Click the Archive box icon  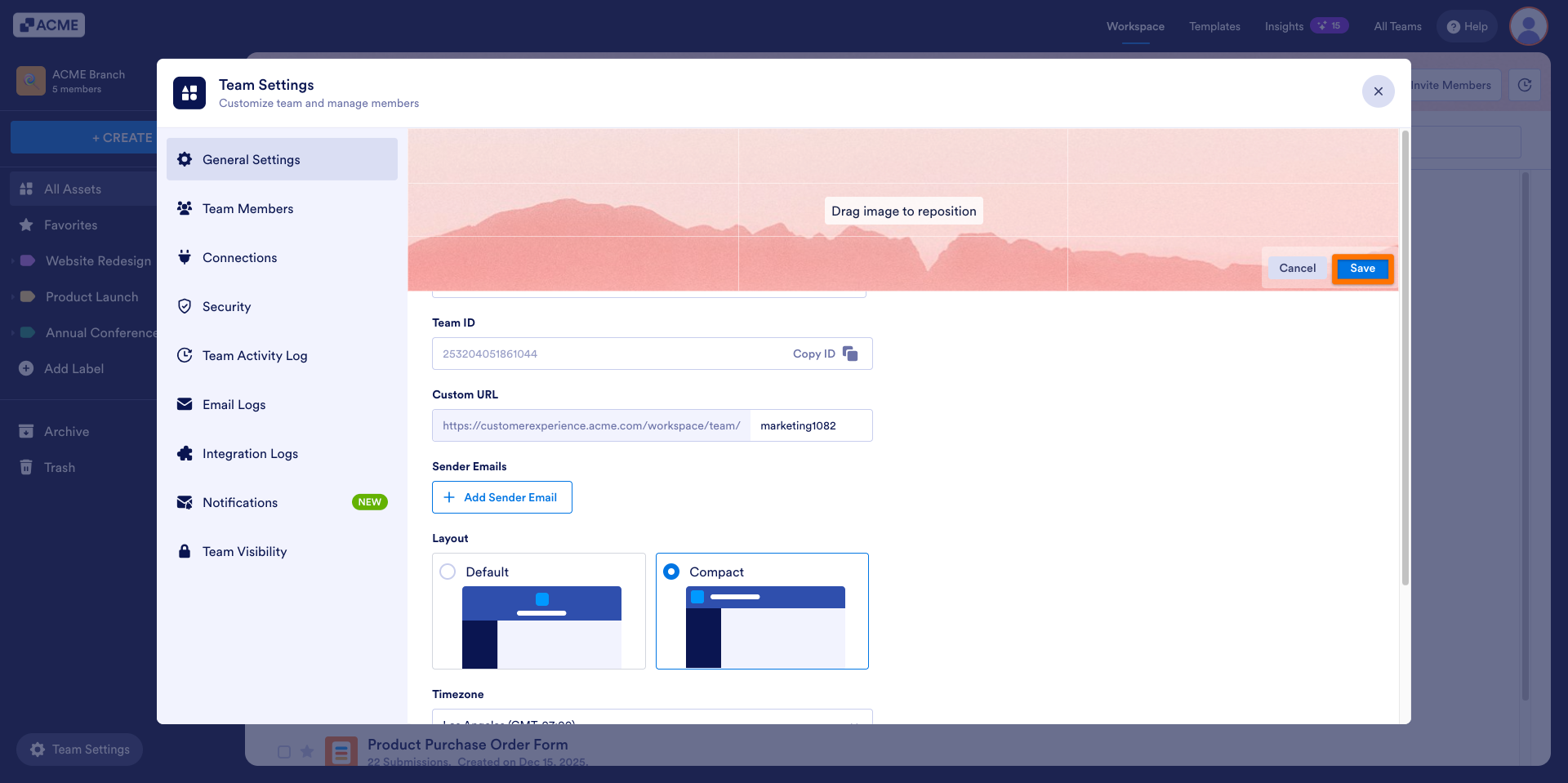[x=26, y=431]
